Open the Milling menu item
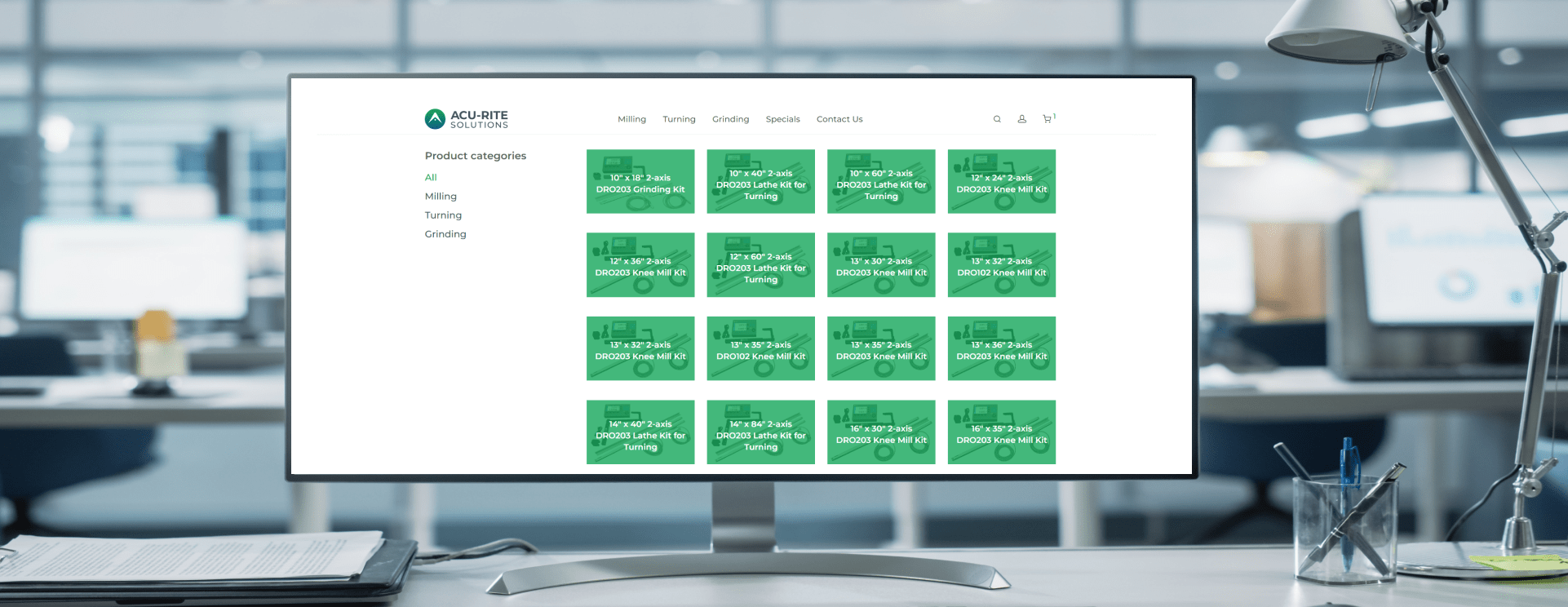Viewport: 1568px width, 607px height. click(631, 119)
